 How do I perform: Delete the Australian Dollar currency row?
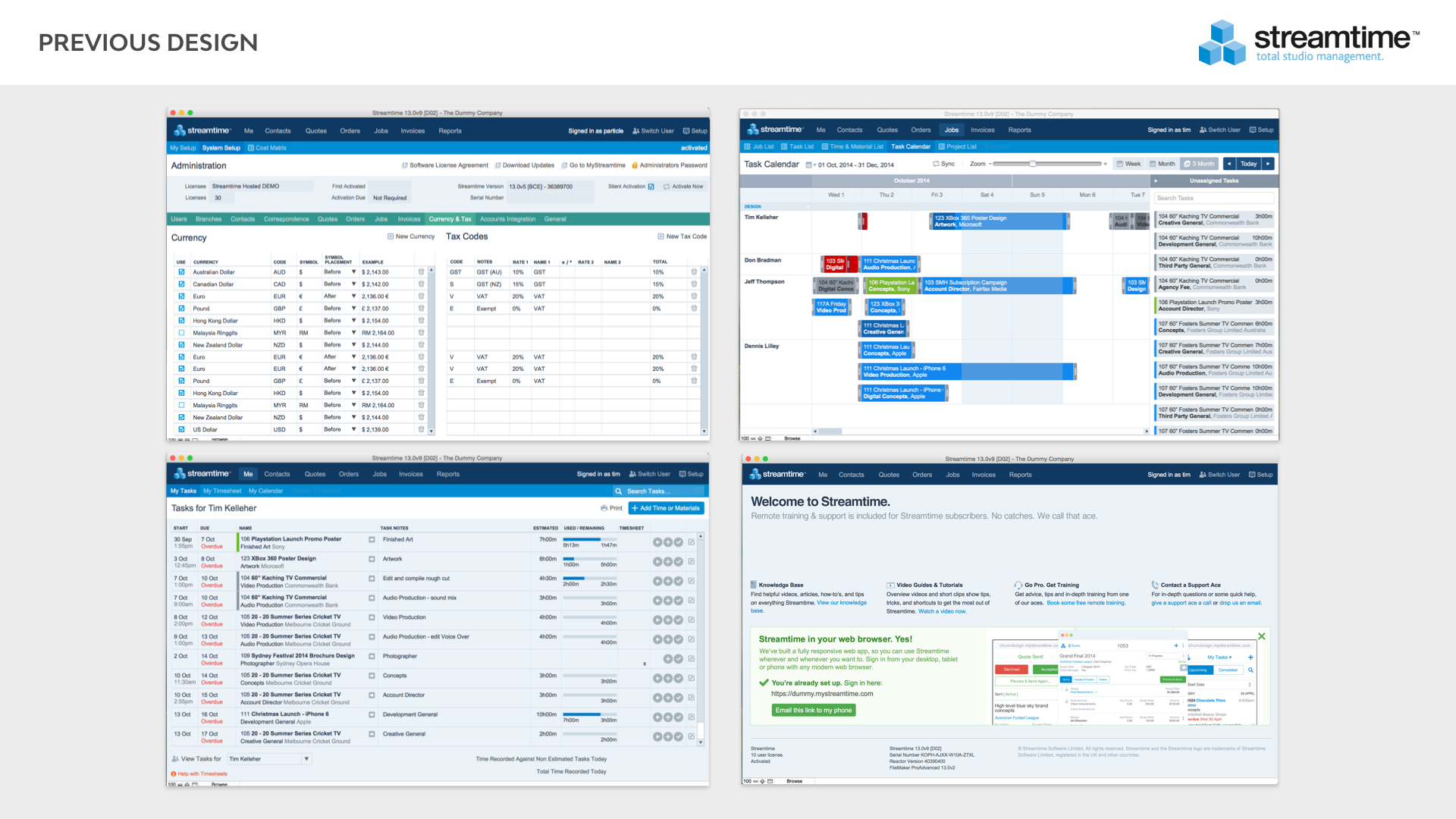pyautogui.click(x=421, y=272)
